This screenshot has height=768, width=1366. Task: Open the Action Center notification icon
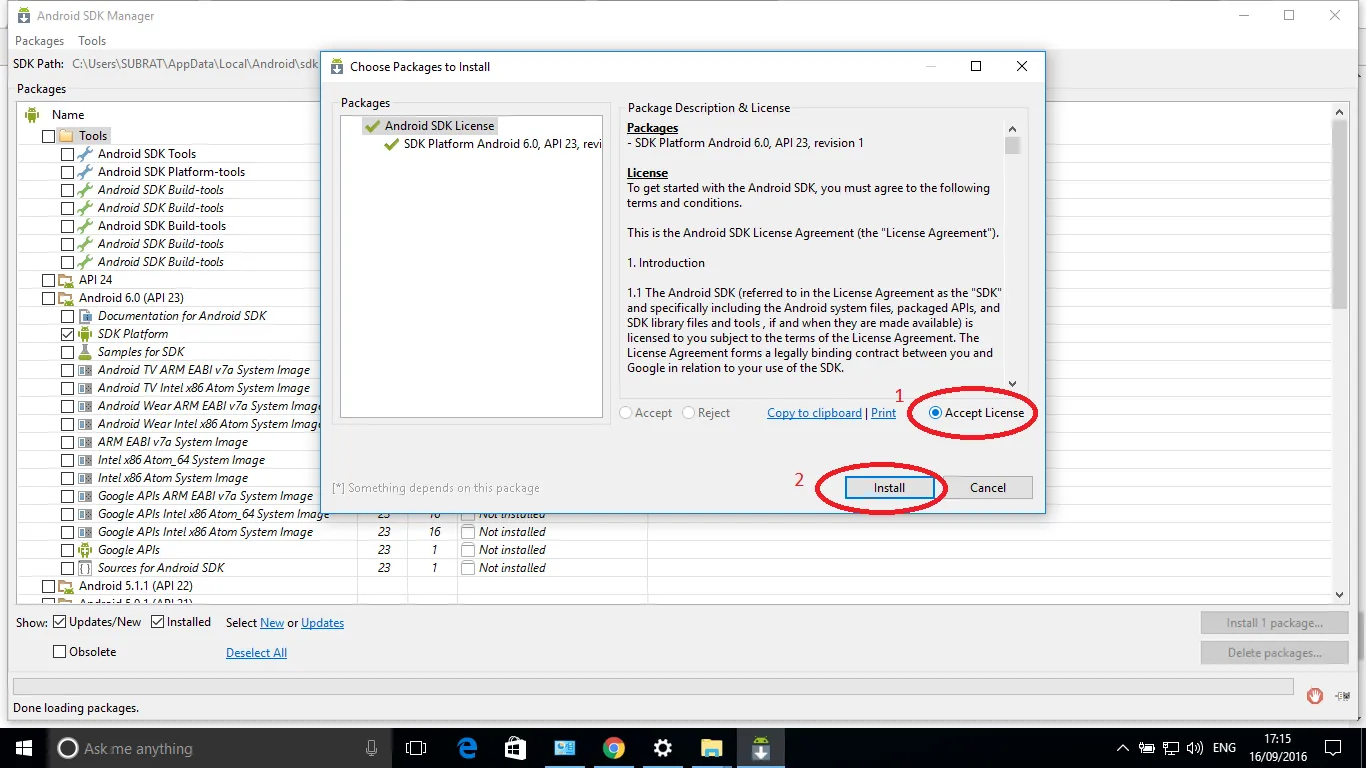(x=1333, y=748)
